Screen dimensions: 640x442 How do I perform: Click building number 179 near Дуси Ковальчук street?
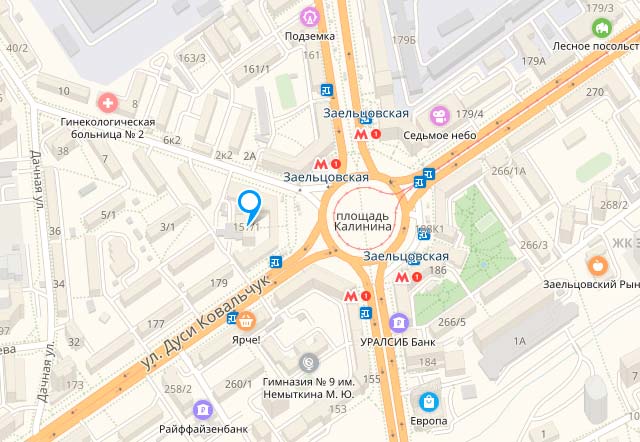click(x=219, y=282)
